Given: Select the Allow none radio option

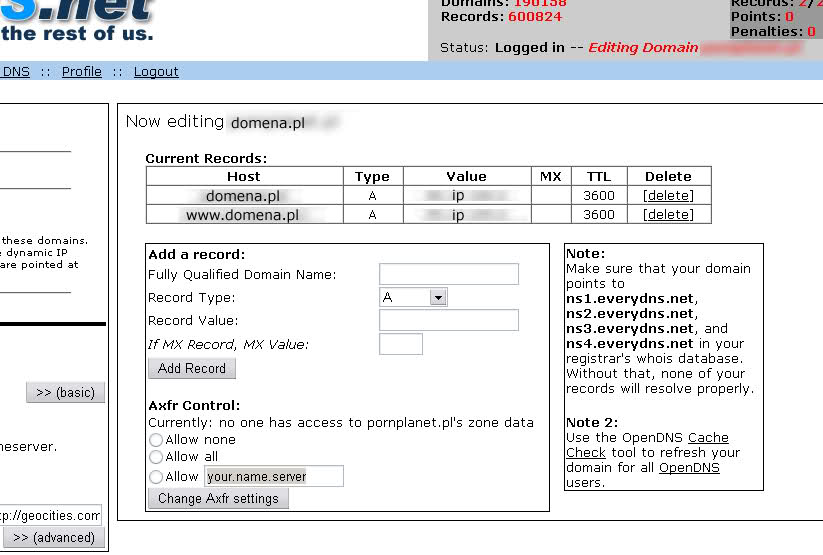Looking at the screenshot, I should [x=156, y=439].
